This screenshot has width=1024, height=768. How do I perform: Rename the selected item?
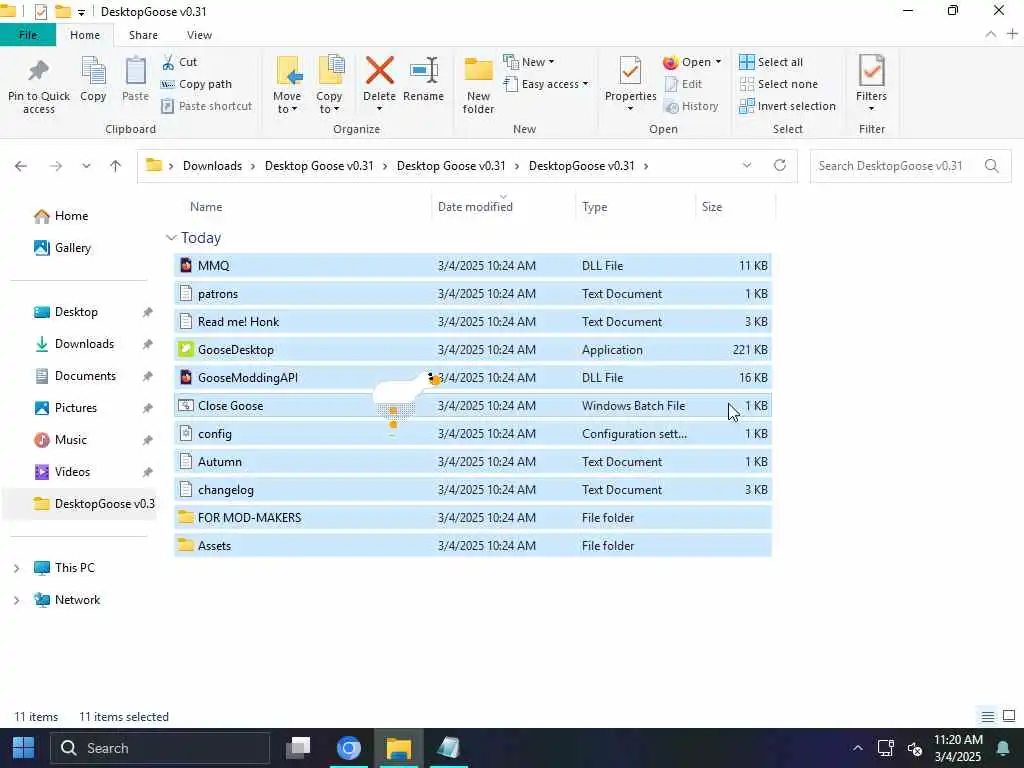coord(423,78)
